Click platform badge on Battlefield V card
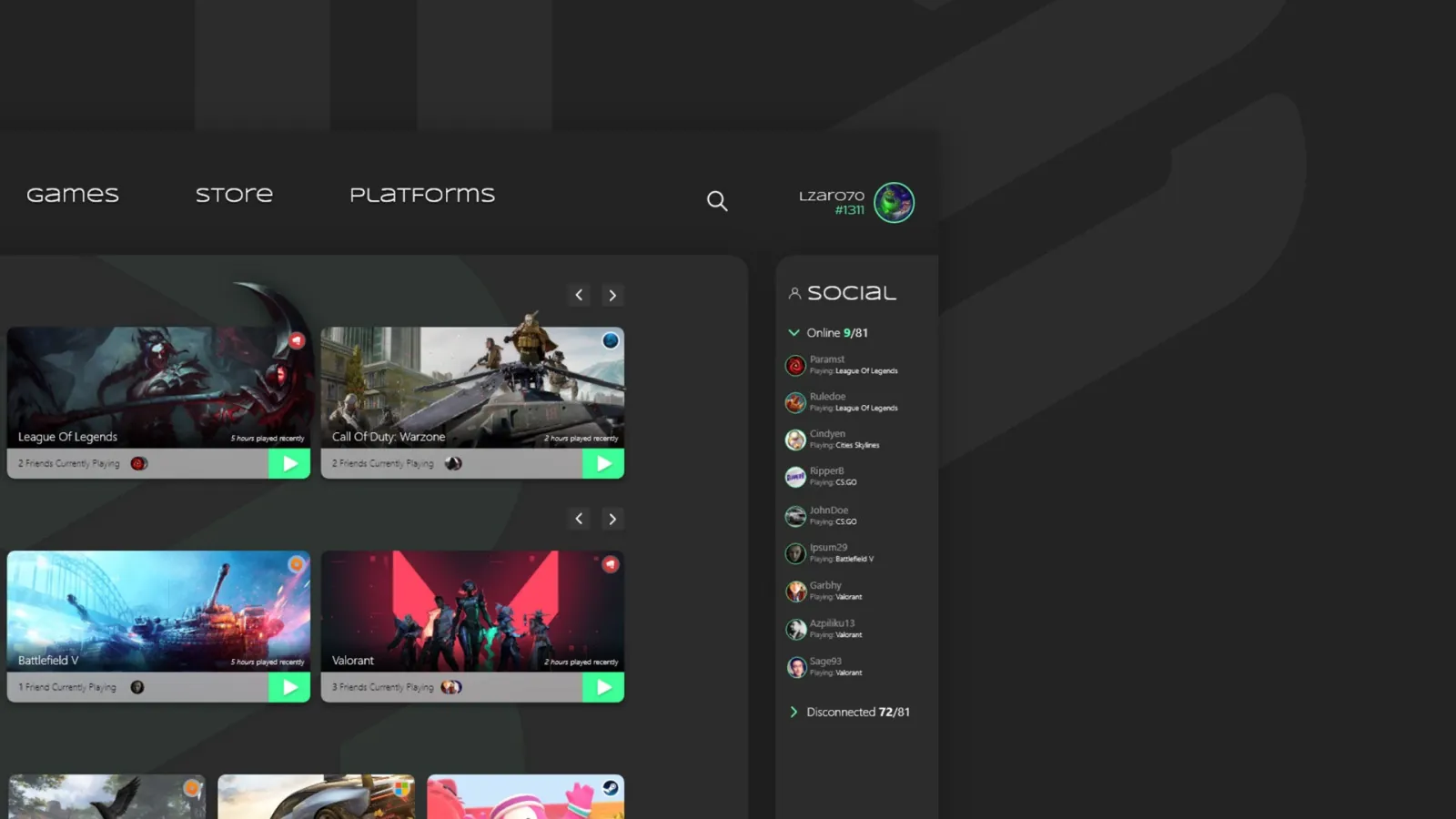The width and height of the screenshot is (1456, 819). [x=297, y=564]
